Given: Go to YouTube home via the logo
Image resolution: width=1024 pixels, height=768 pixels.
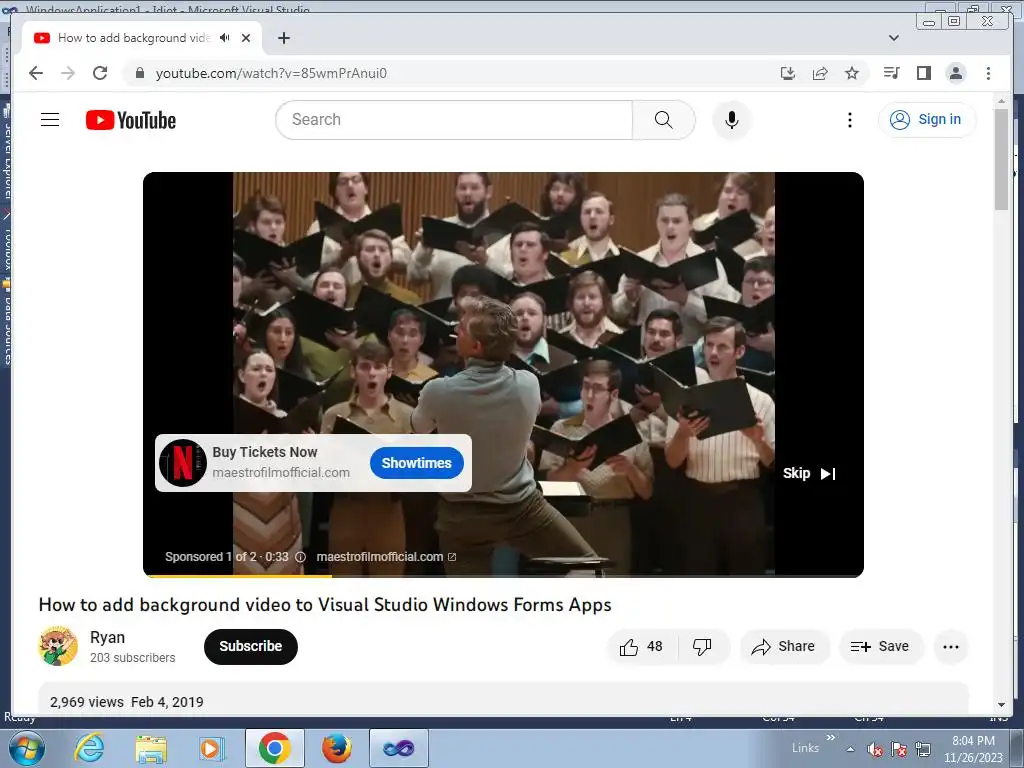Looking at the screenshot, I should point(131,120).
